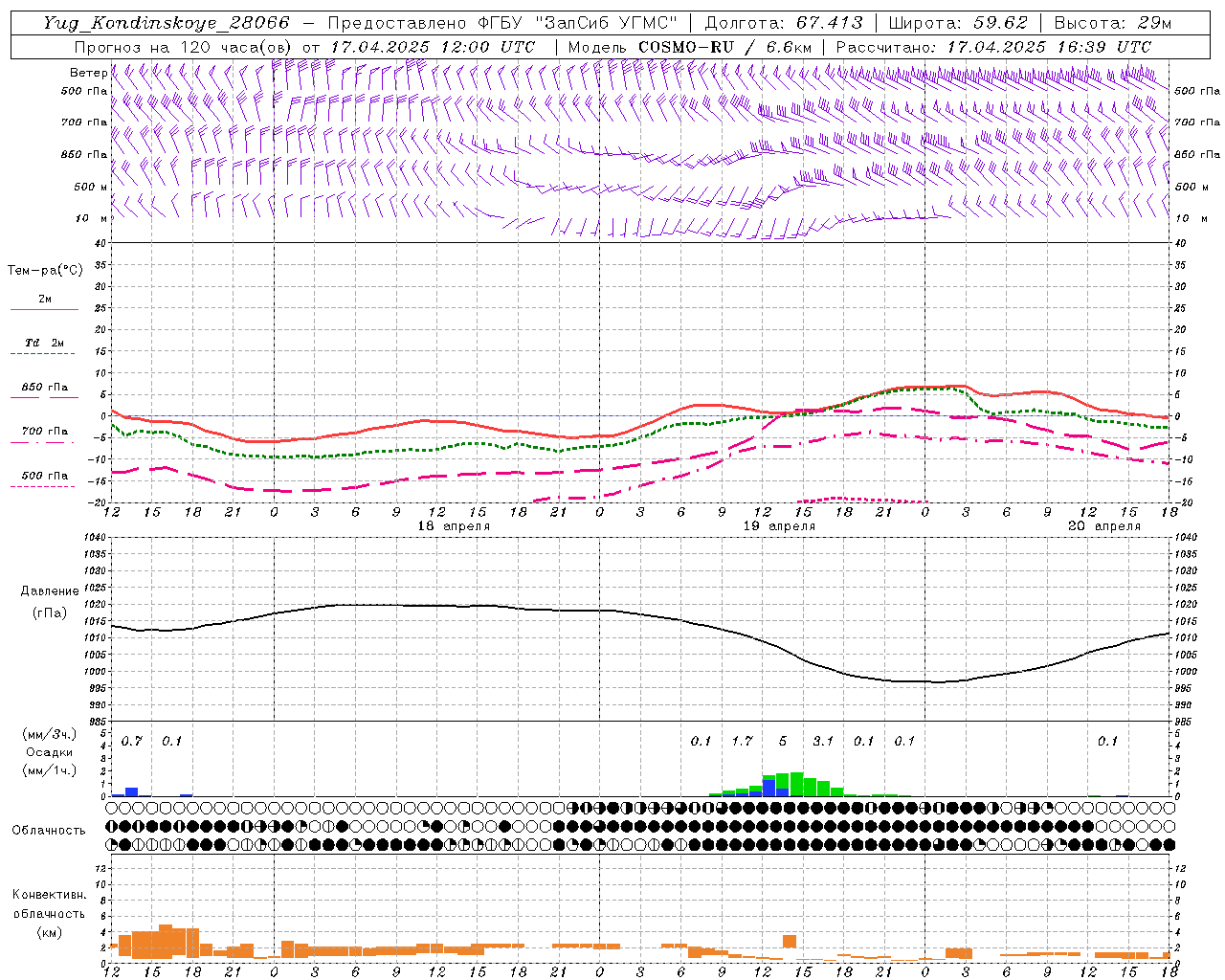Click the (мм/3ч.) precipitation unit label

tap(50, 734)
